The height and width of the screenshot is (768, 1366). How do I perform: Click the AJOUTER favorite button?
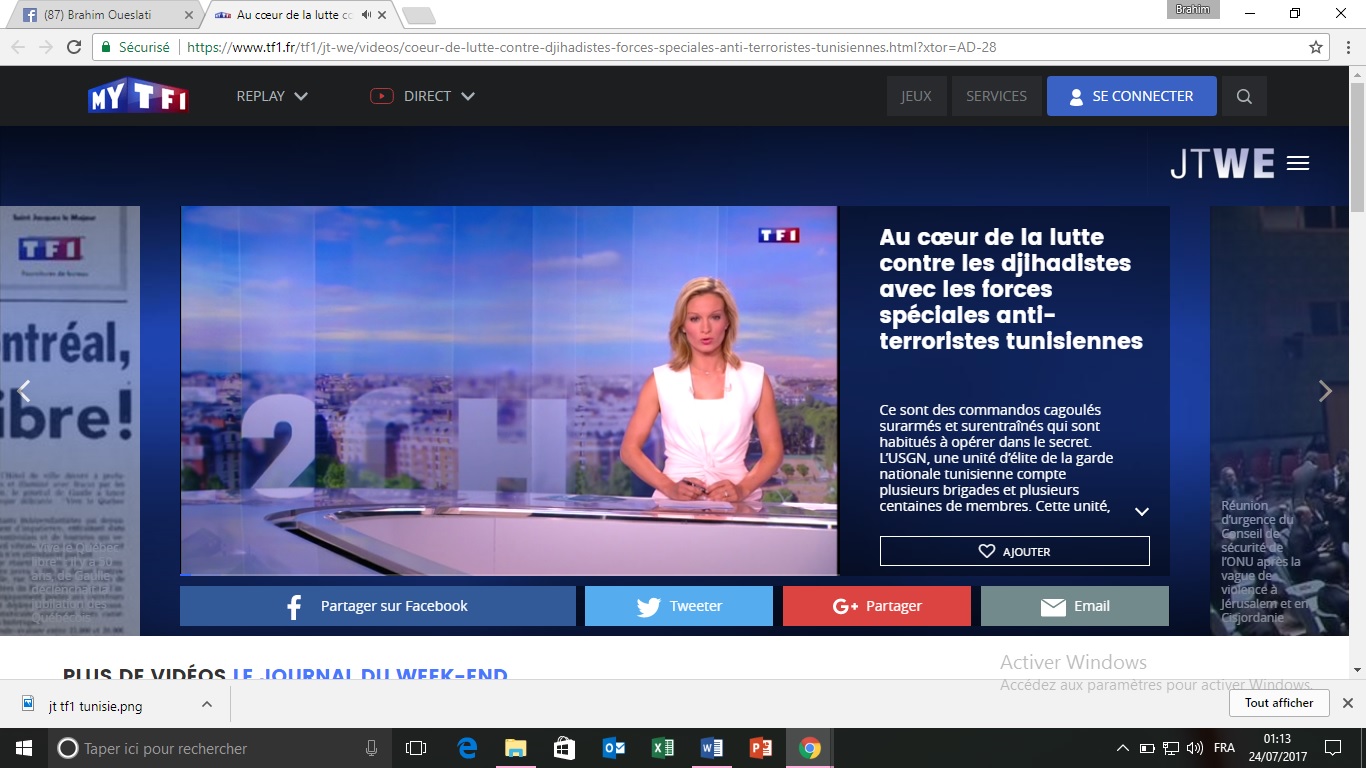[1014, 551]
